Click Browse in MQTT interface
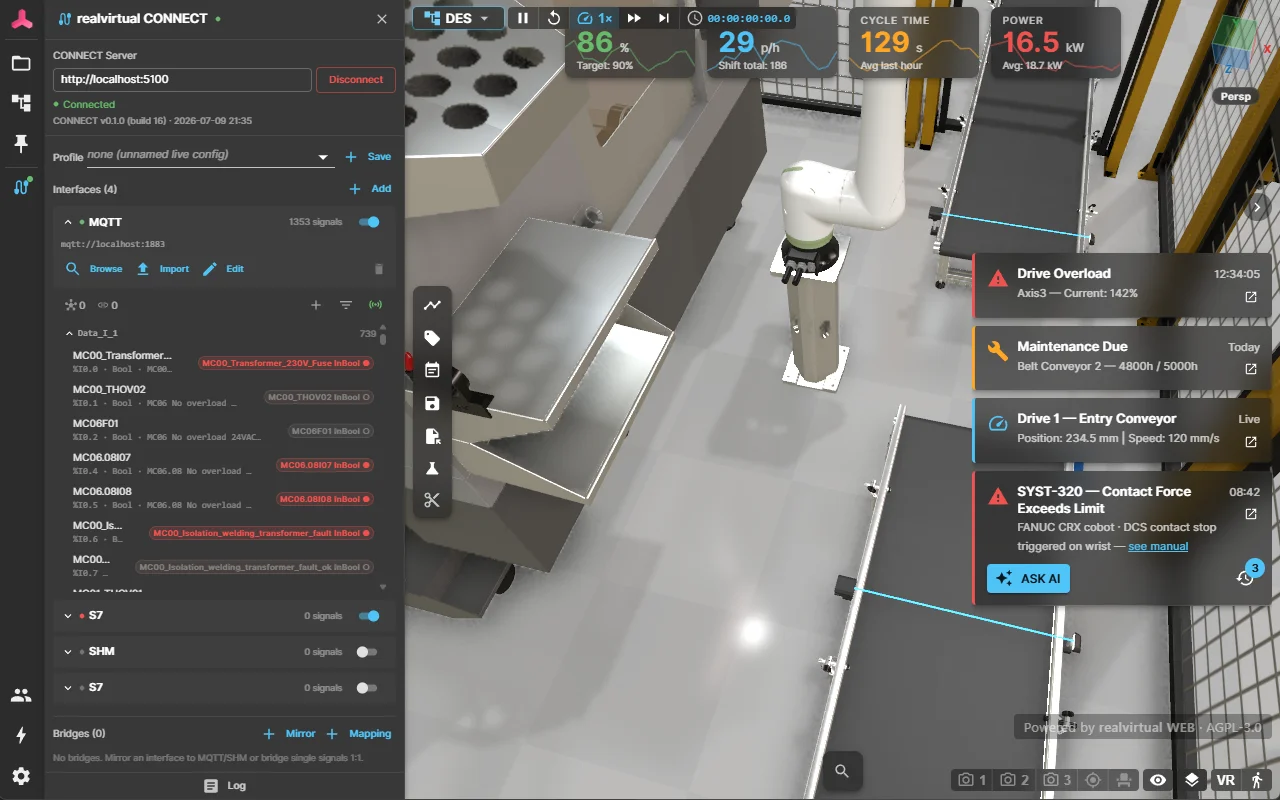This screenshot has width=1280, height=800. tap(94, 269)
